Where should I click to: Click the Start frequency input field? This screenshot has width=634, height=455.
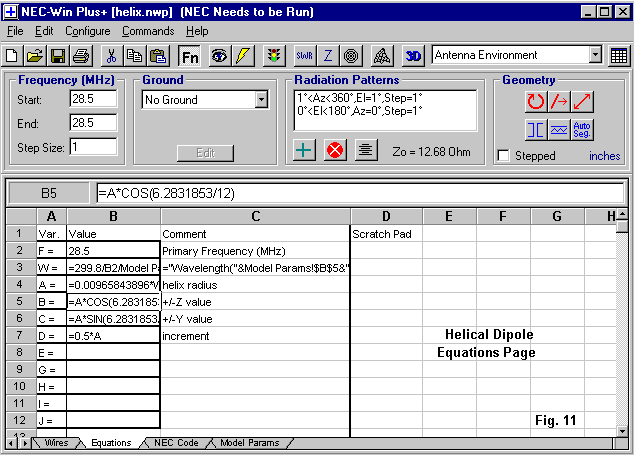click(x=92, y=99)
